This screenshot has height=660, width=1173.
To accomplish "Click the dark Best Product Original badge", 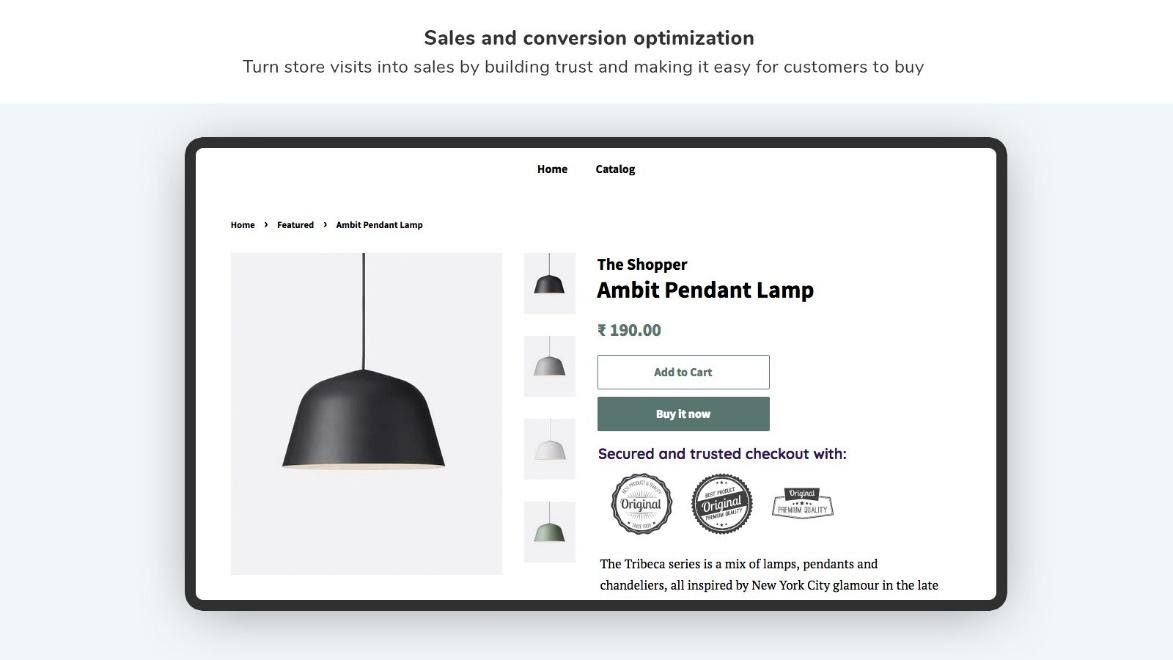I will [722, 504].
